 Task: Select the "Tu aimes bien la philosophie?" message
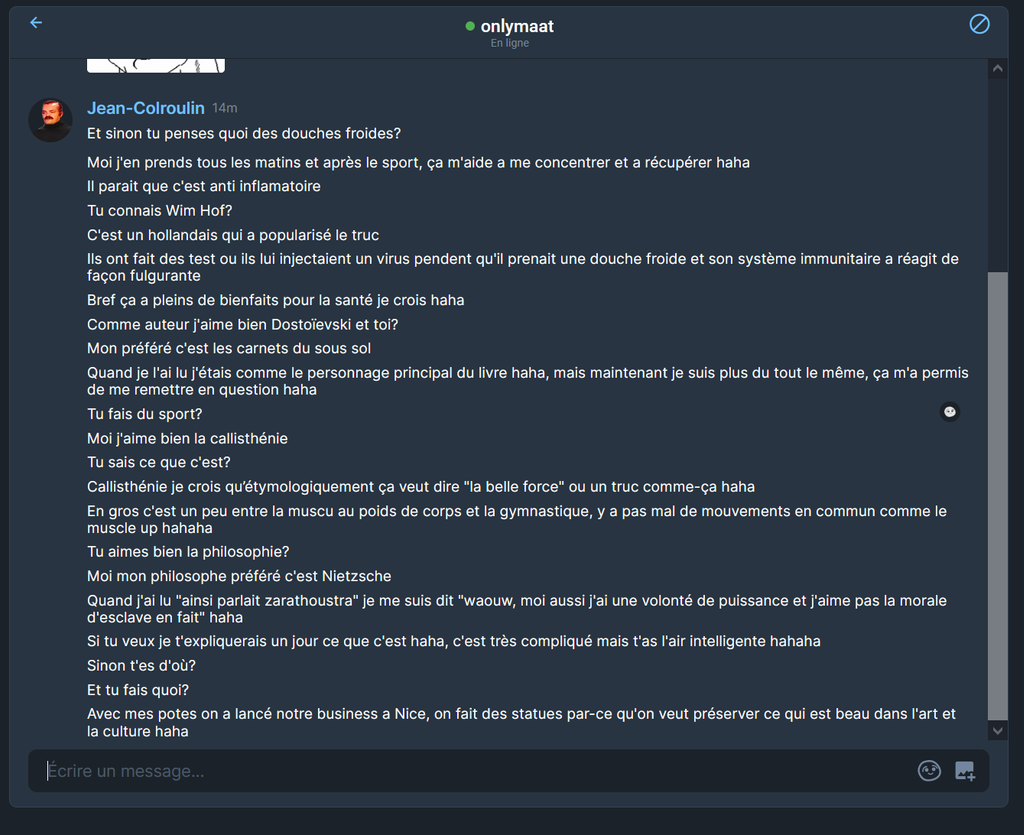(x=188, y=552)
